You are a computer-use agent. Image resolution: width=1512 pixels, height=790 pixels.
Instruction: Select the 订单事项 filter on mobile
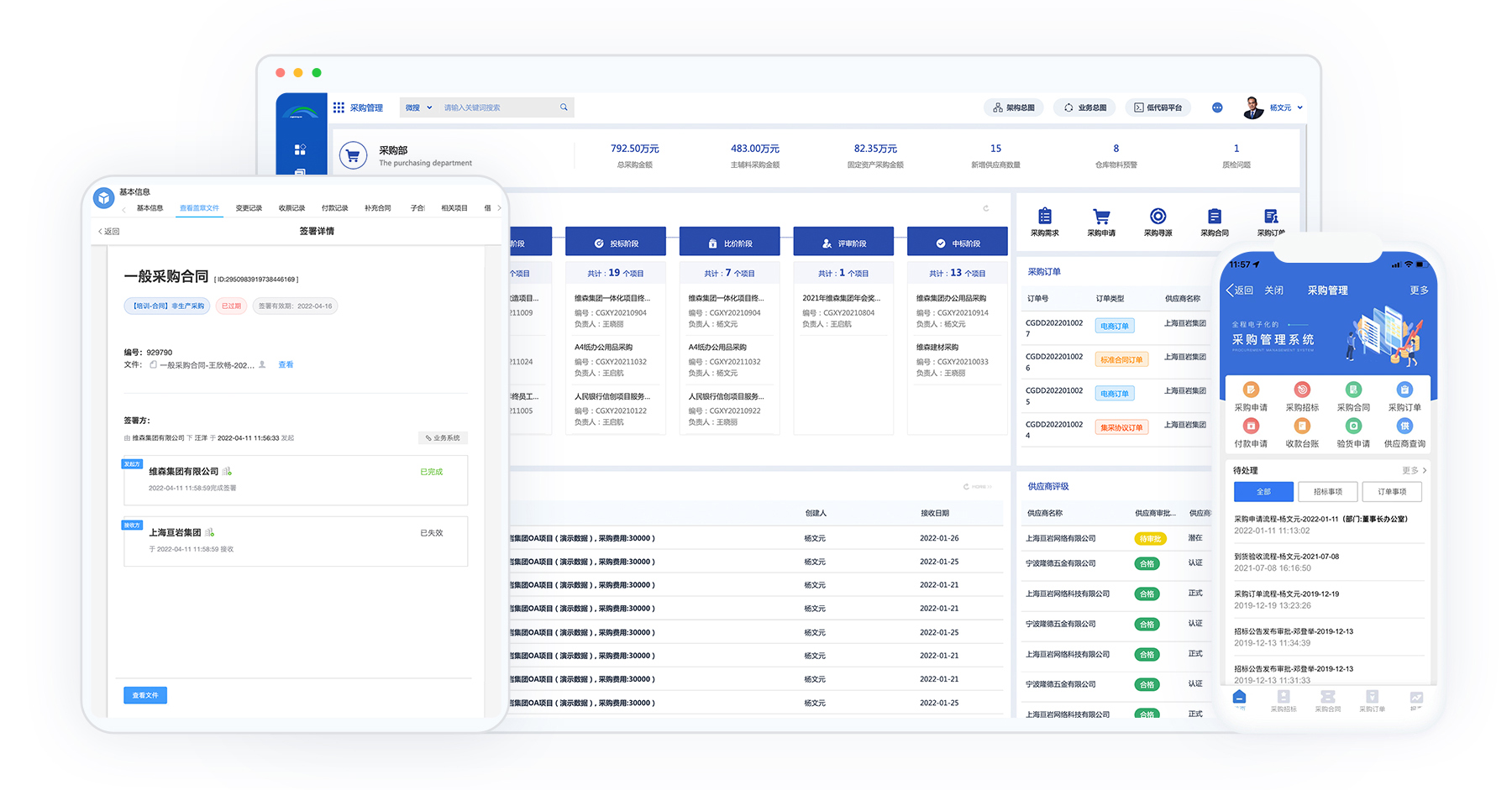coord(1391,492)
